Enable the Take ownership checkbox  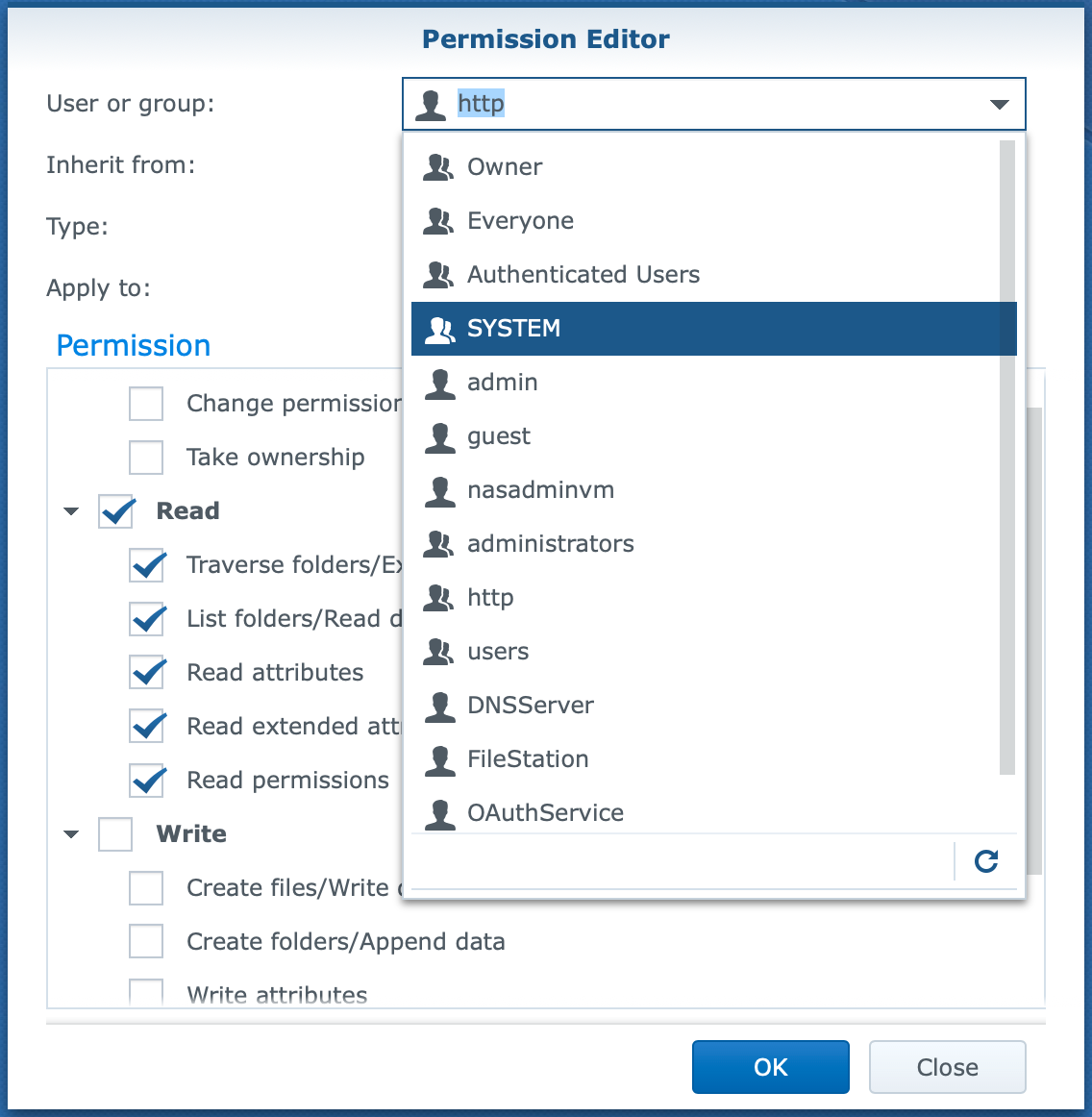(x=146, y=458)
